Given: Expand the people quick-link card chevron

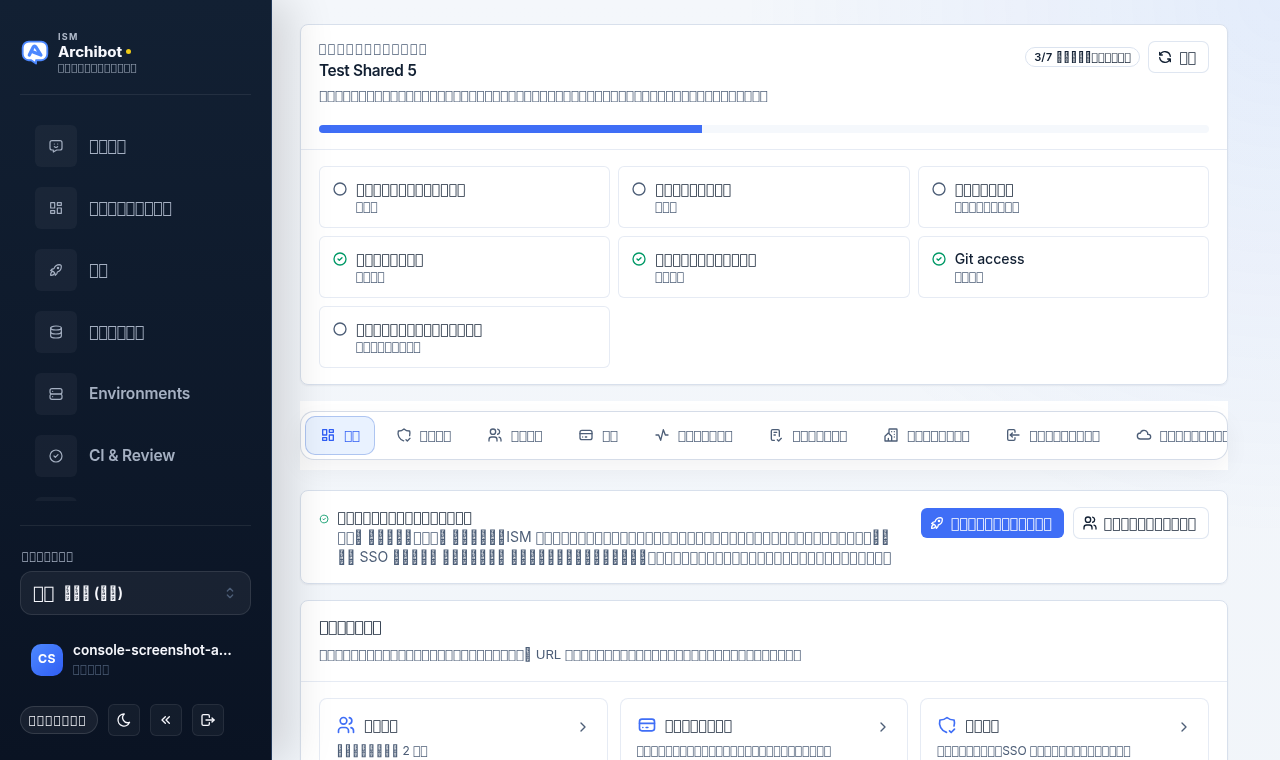Looking at the screenshot, I should 583,727.
